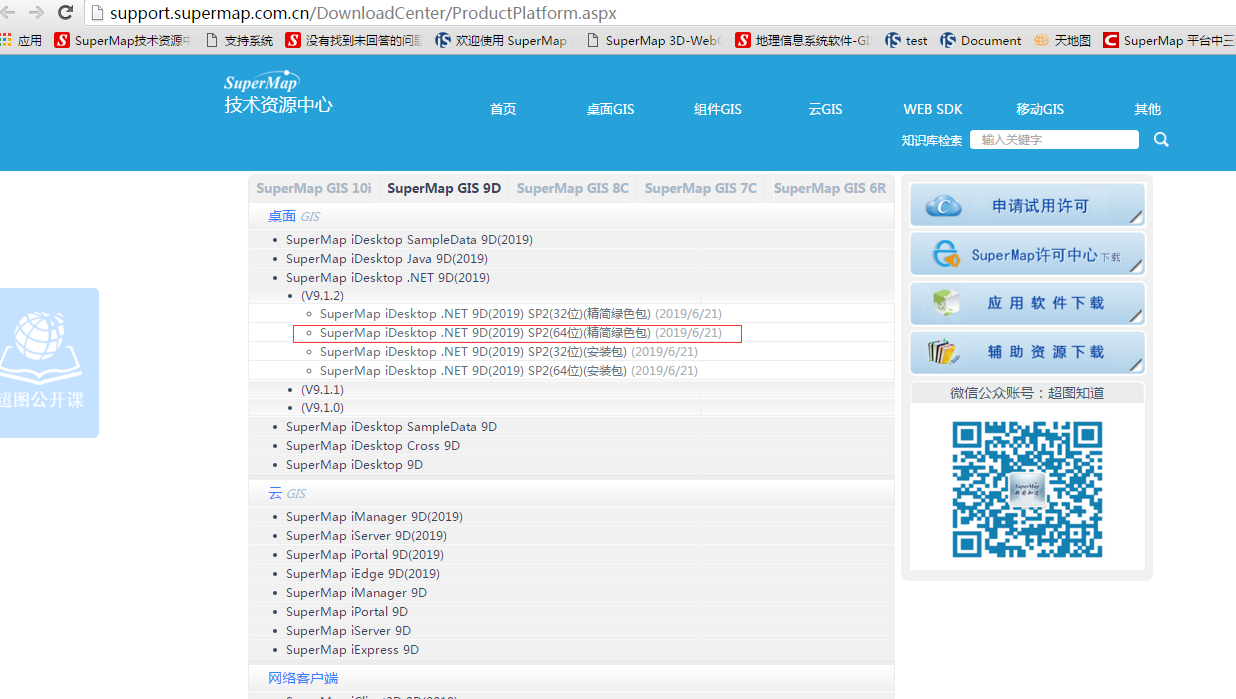Click the SuperMap 技术资源中心 logo
Viewport: 1236px width, 699px height.
click(277, 93)
